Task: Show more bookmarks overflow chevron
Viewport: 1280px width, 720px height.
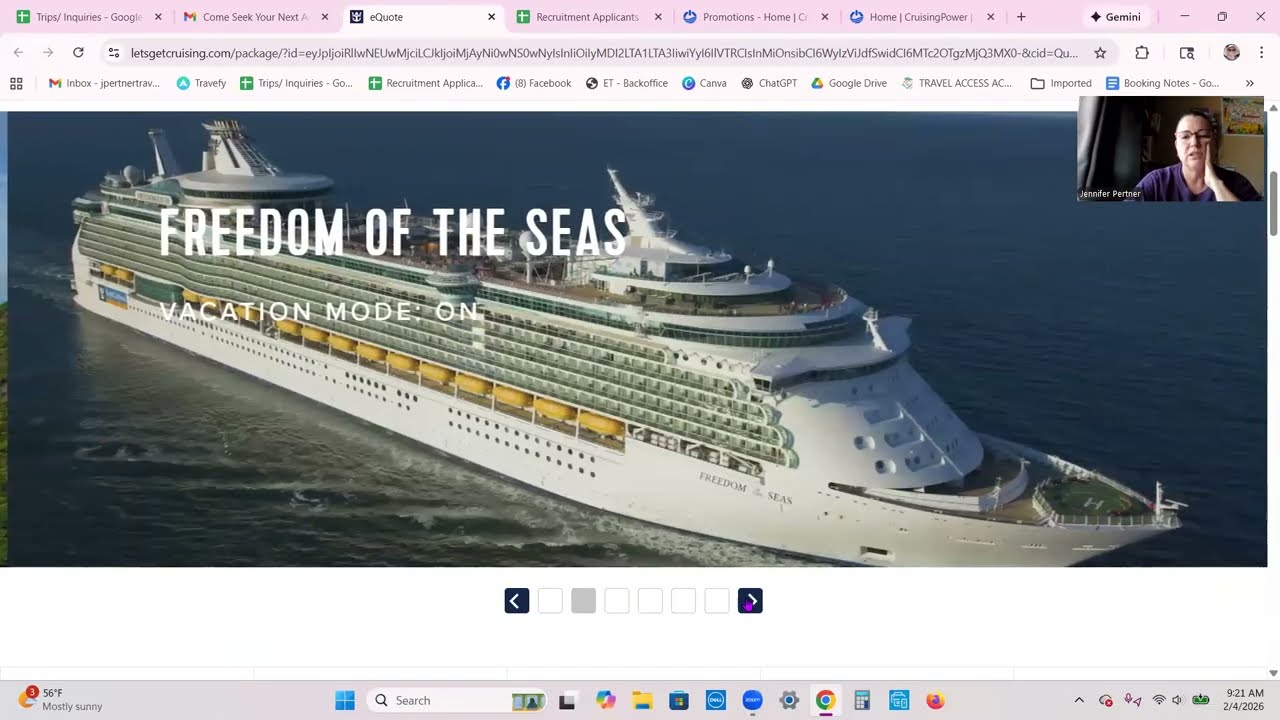Action: click(x=1249, y=83)
